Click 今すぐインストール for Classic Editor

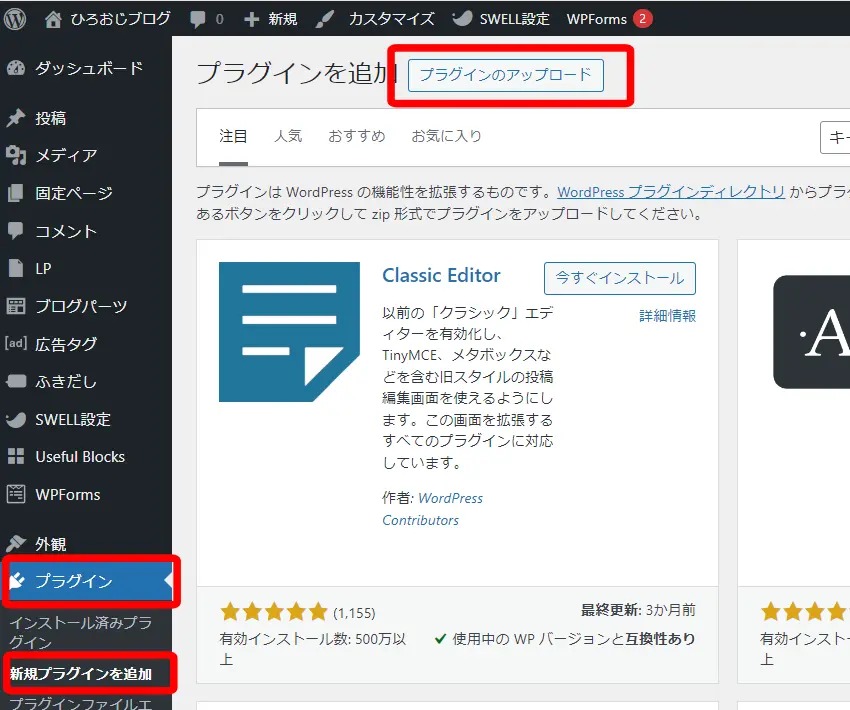point(619,278)
